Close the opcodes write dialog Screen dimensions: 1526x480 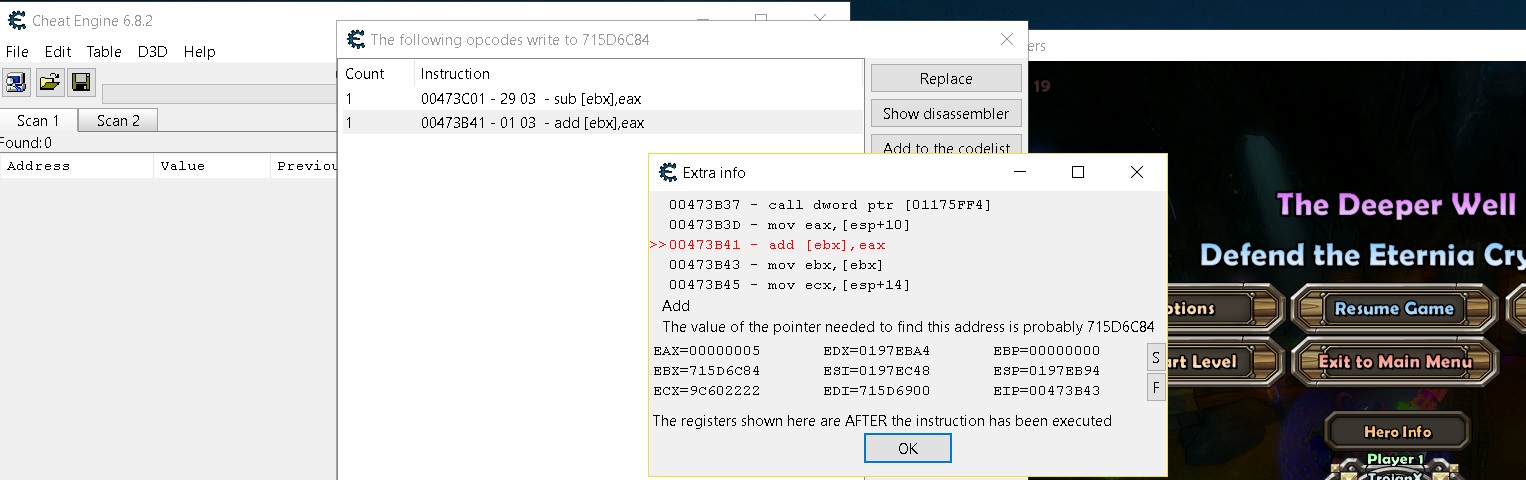[x=1006, y=39]
